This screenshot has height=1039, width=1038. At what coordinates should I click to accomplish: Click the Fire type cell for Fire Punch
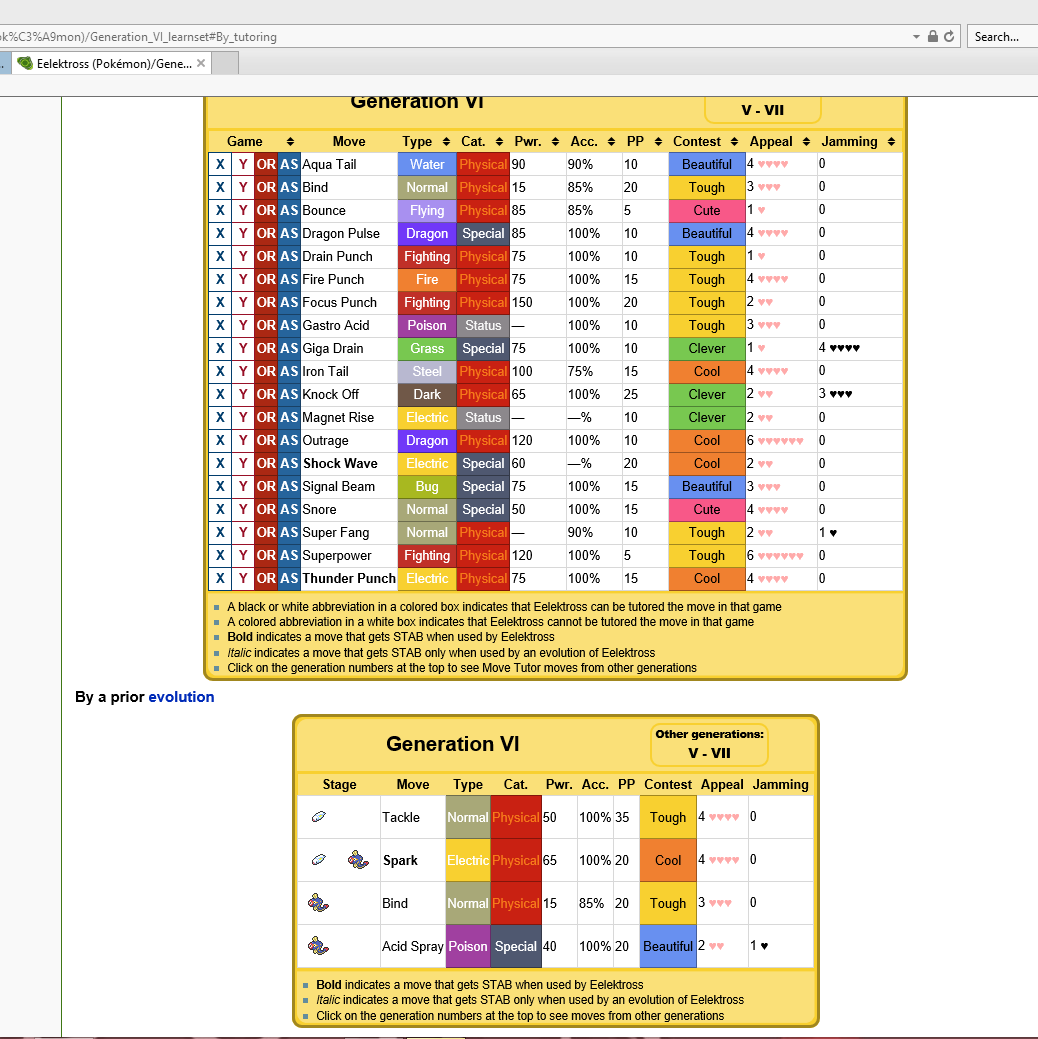pyautogui.click(x=427, y=280)
